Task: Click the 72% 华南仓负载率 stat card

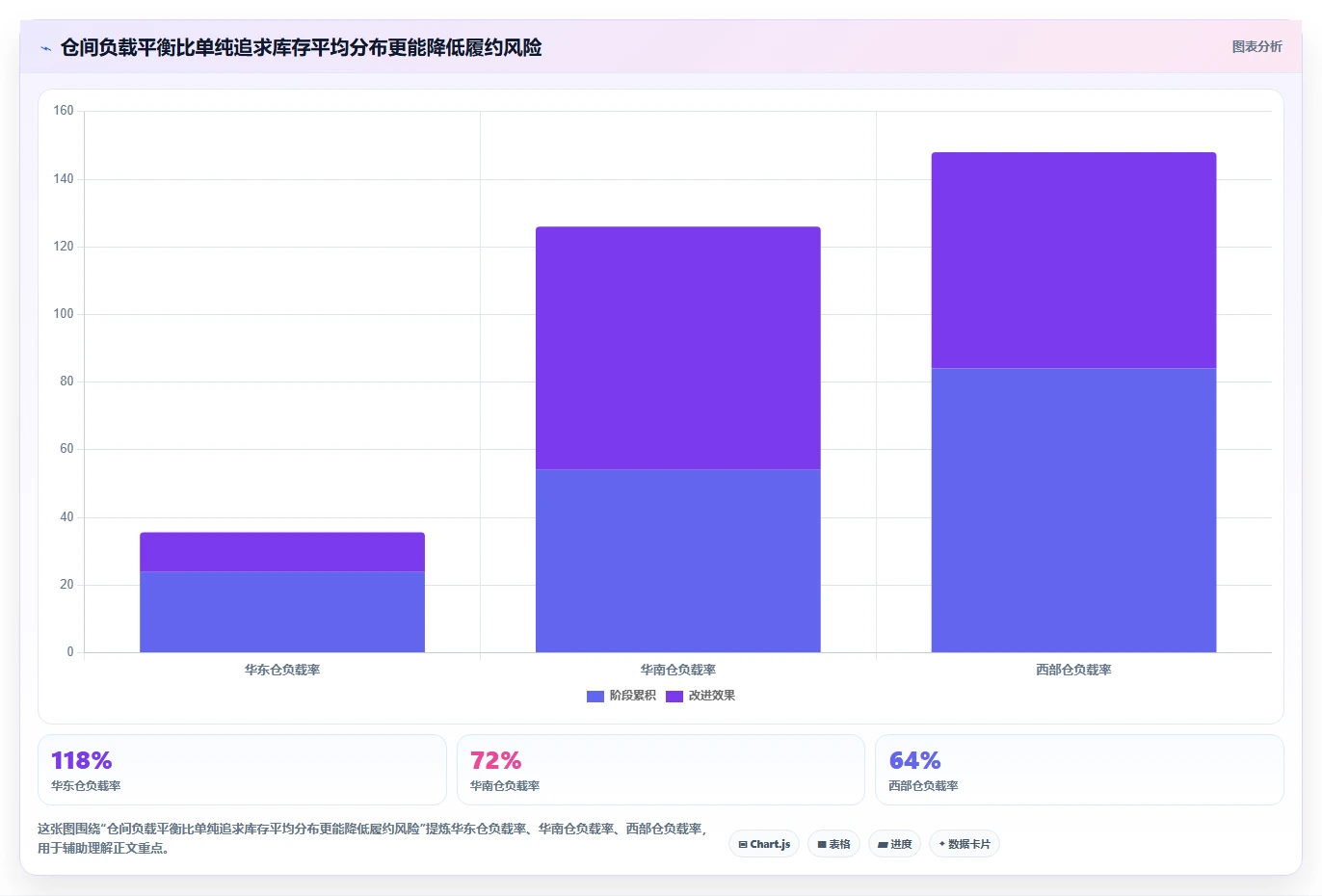Action: [661, 770]
